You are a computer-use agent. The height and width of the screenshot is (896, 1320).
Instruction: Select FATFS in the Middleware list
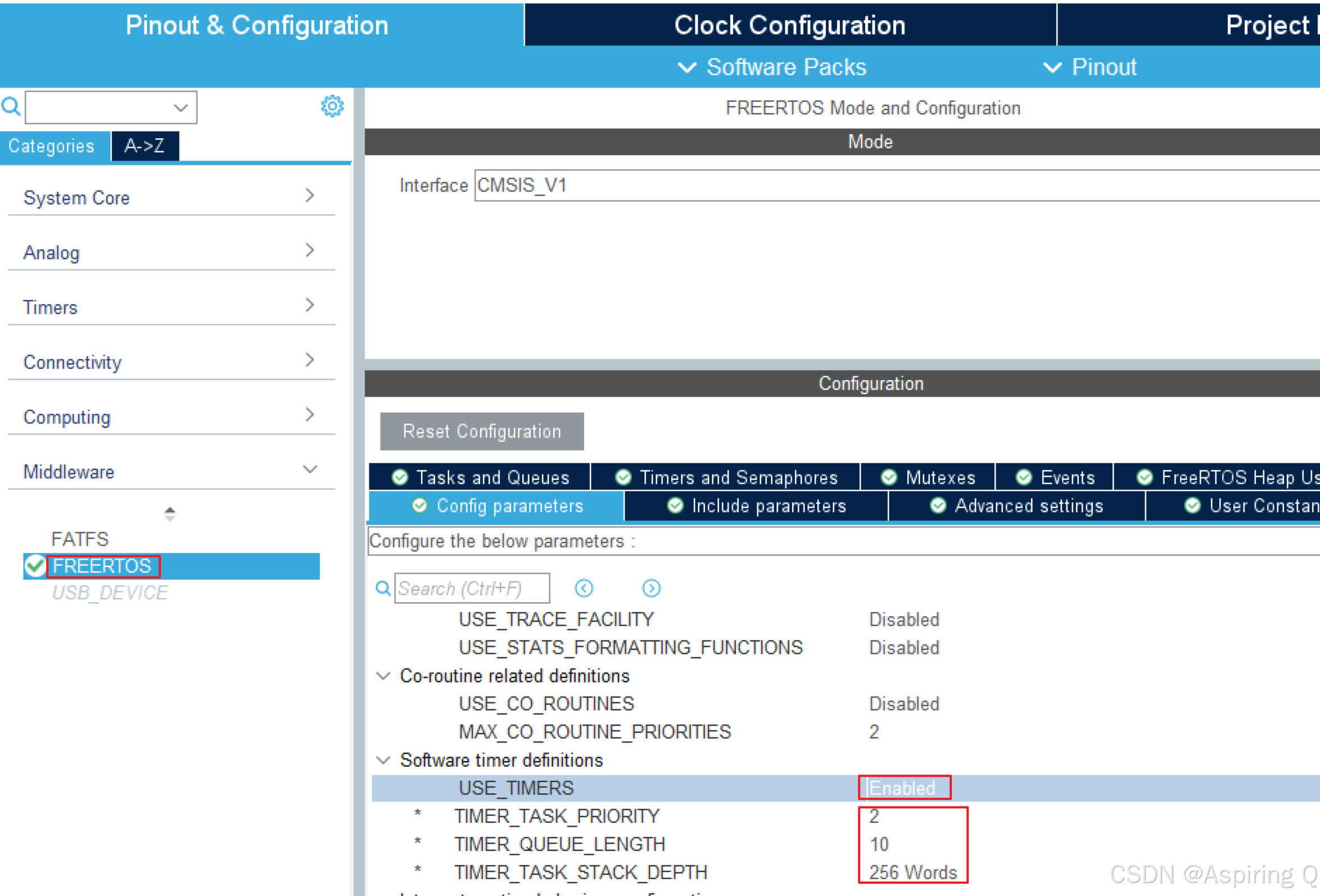(79, 538)
